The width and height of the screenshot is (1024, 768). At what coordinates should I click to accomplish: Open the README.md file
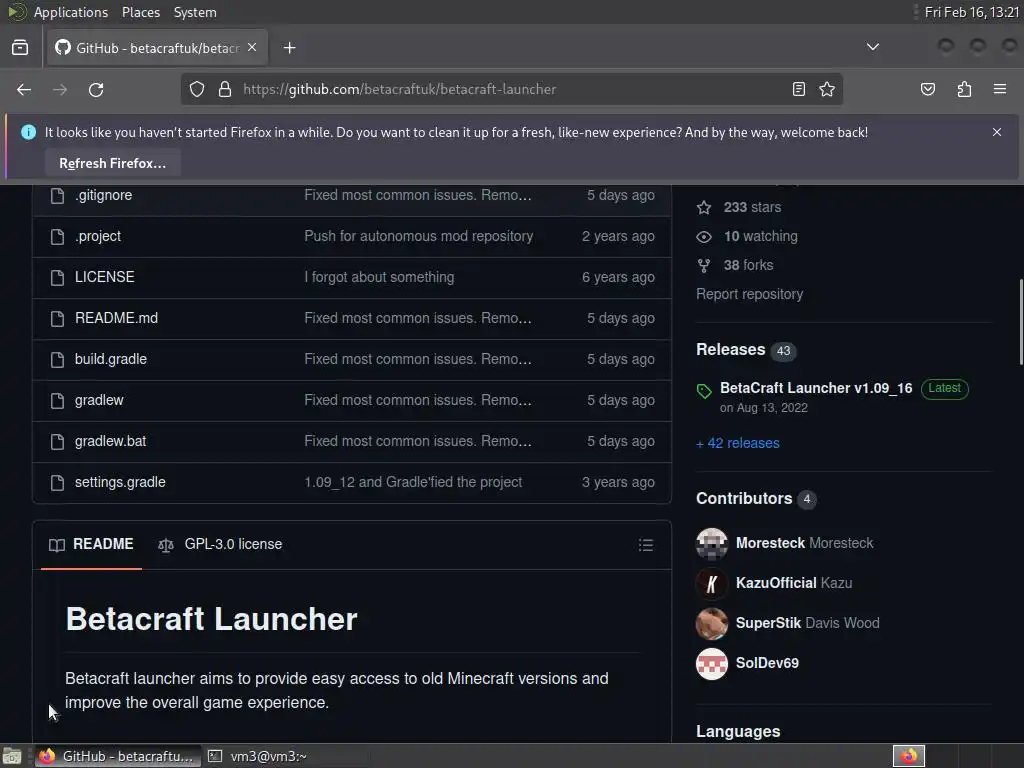click(116, 318)
